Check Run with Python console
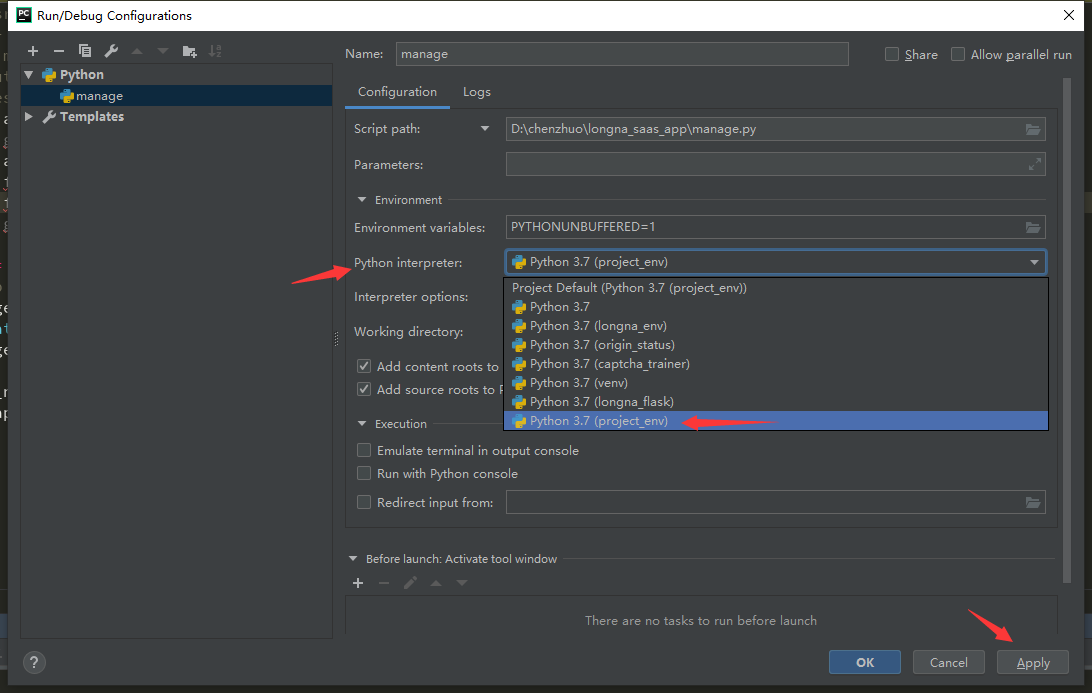Image resolution: width=1092 pixels, height=693 pixels. [364, 474]
